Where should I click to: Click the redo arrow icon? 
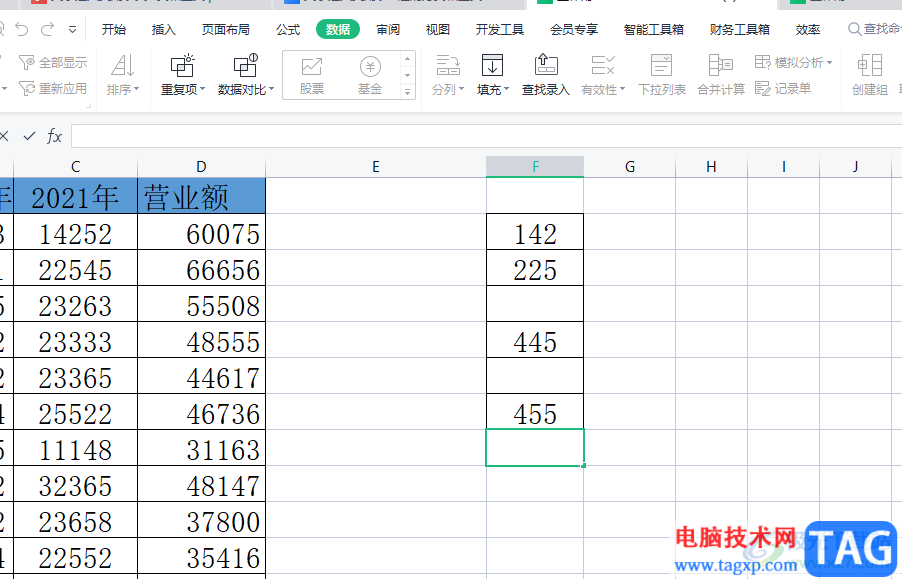point(47,29)
